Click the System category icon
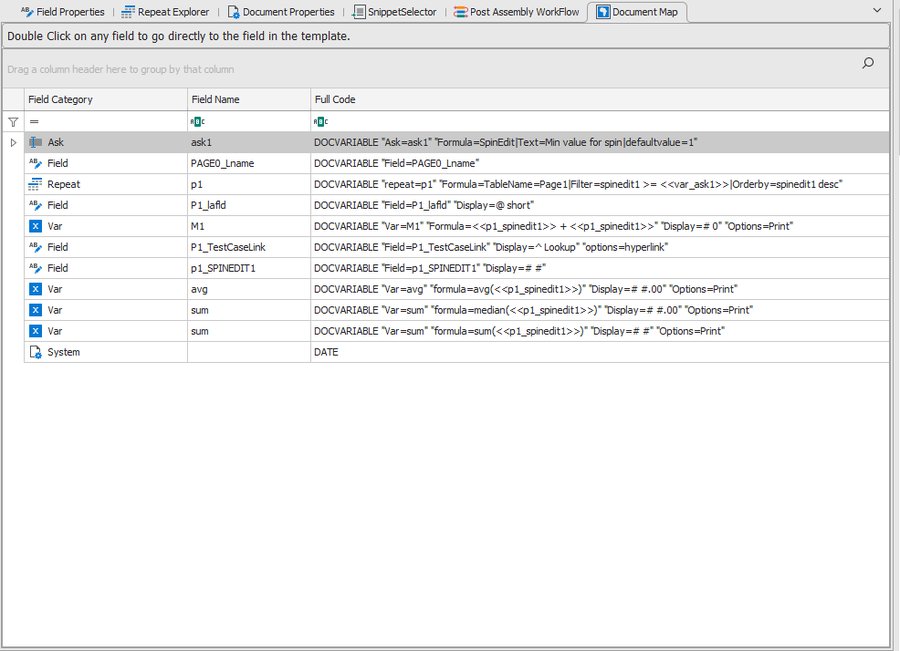The height and width of the screenshot is (651, 900). pos(36,352)
